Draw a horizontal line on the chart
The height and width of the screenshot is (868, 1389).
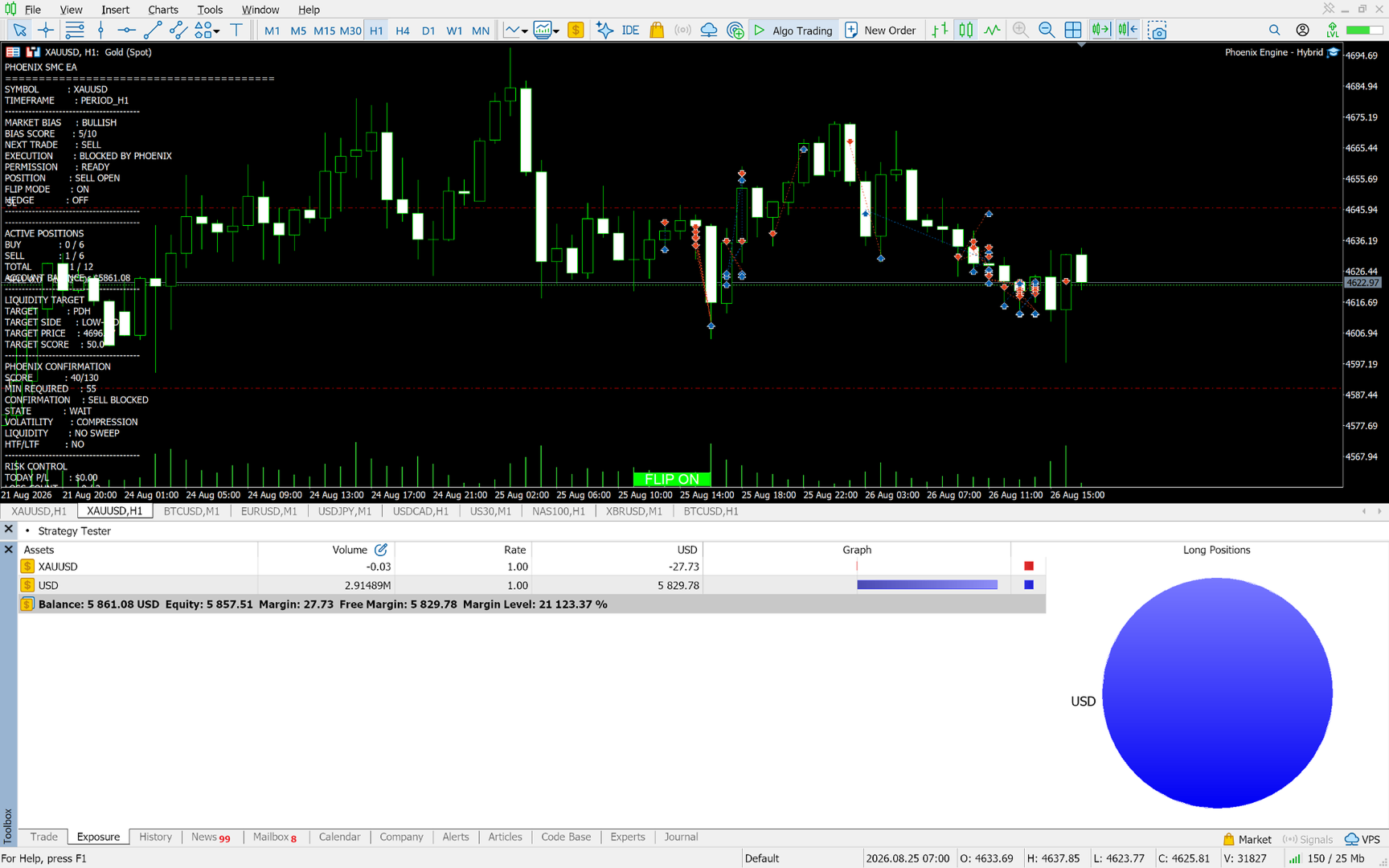pyautogui.click(x=126, y=31)
